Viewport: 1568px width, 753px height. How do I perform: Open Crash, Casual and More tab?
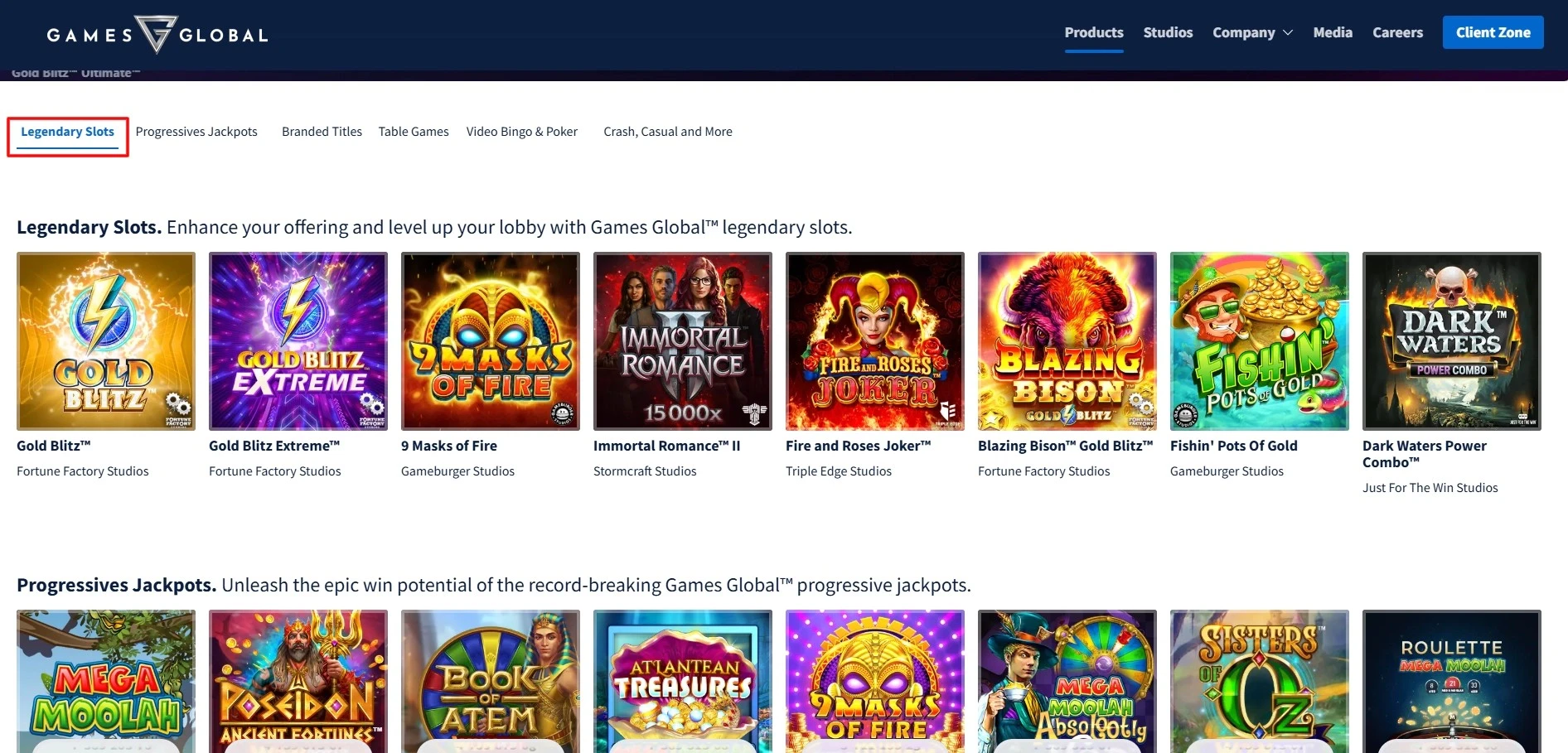tap(668, 132)
